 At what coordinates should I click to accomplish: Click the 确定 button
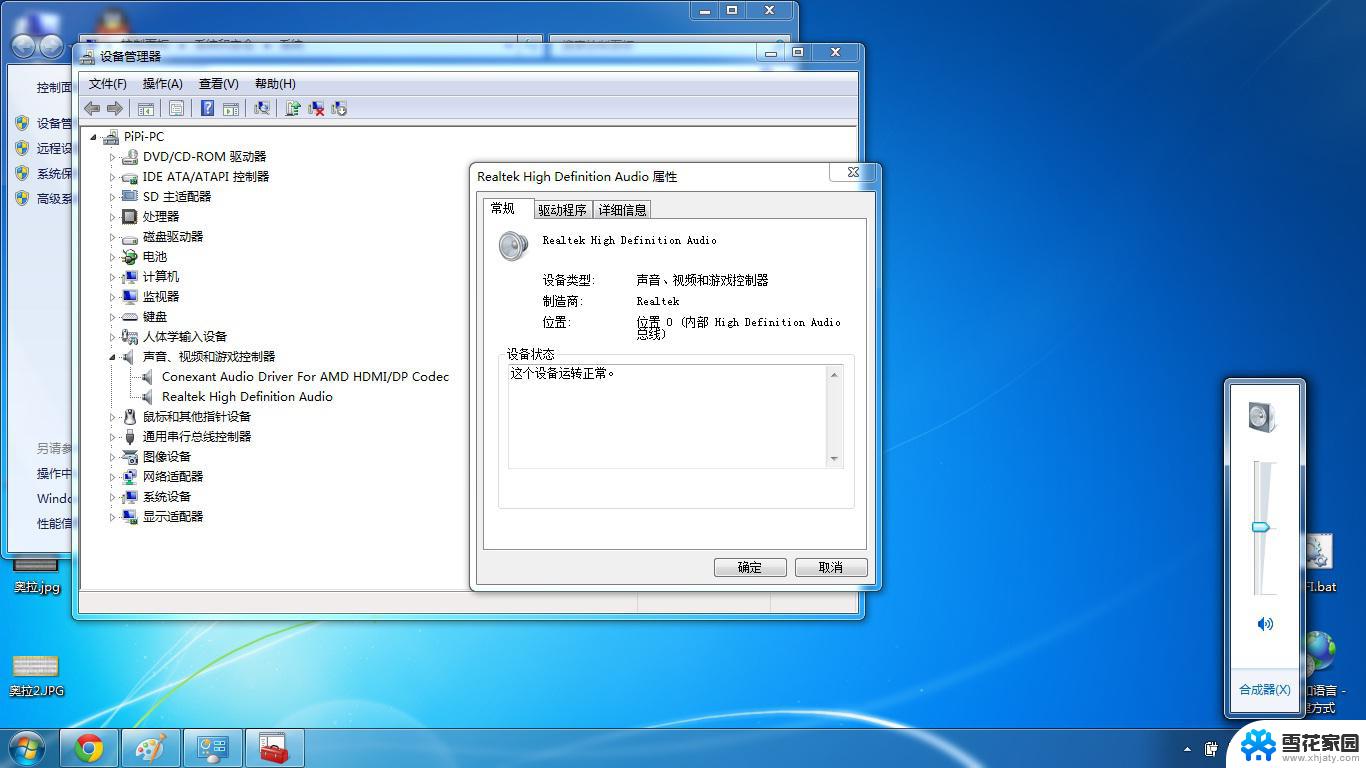[x=750, y=567]
